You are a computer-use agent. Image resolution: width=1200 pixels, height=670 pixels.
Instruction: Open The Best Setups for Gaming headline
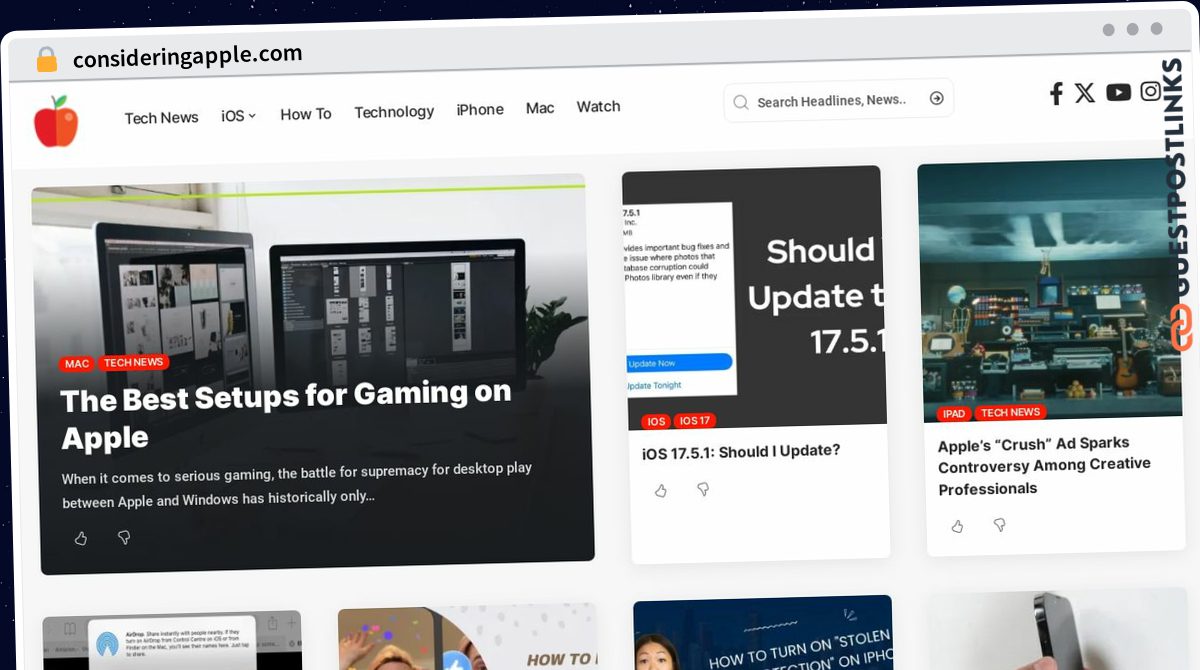pos(286,416)
